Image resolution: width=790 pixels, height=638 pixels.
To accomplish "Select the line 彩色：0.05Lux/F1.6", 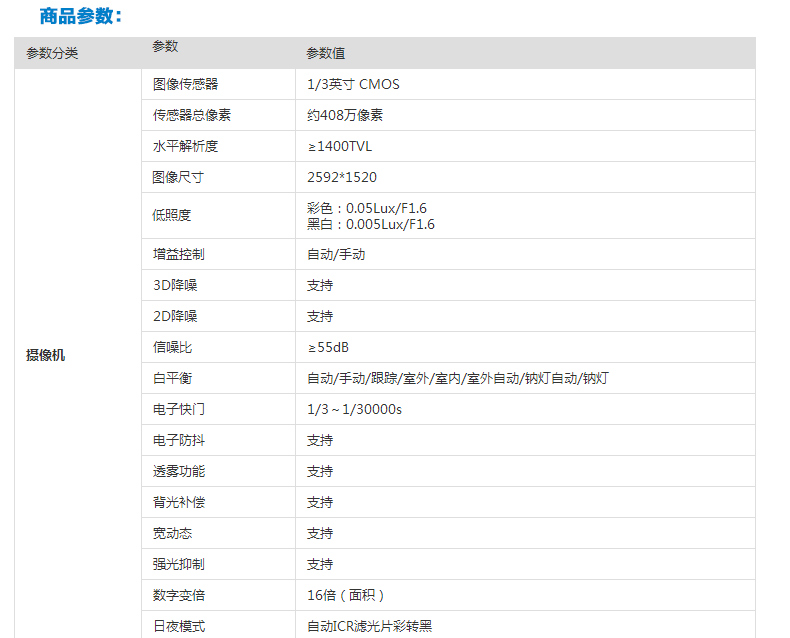I will 366,208.
